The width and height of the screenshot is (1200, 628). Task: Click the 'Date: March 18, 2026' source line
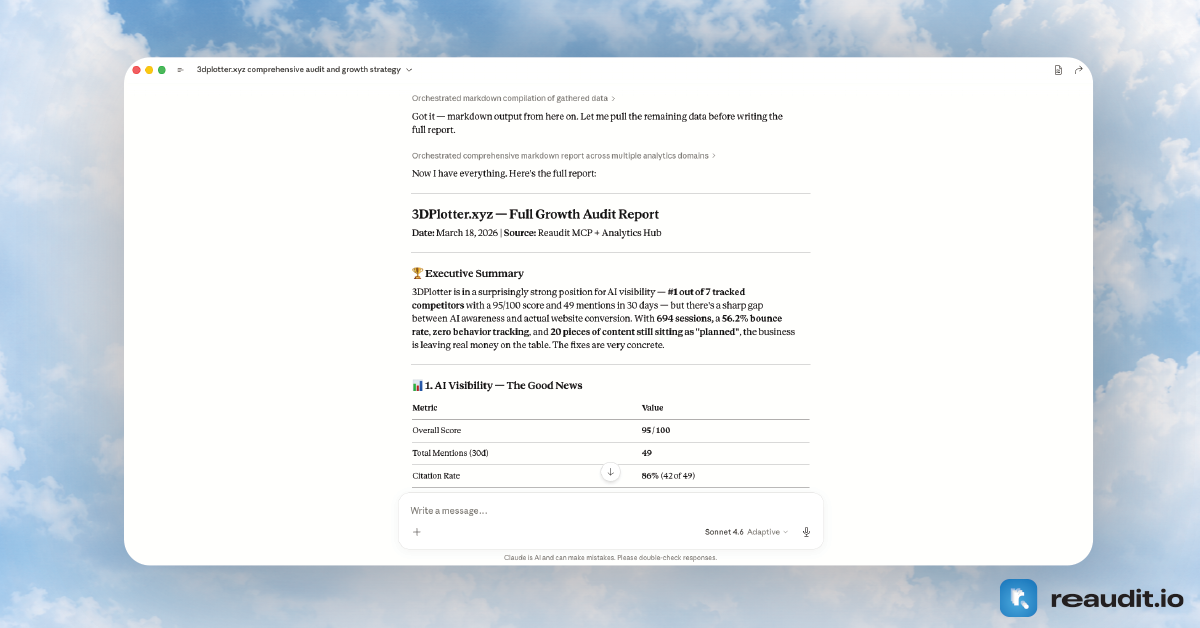click(536, 233)
